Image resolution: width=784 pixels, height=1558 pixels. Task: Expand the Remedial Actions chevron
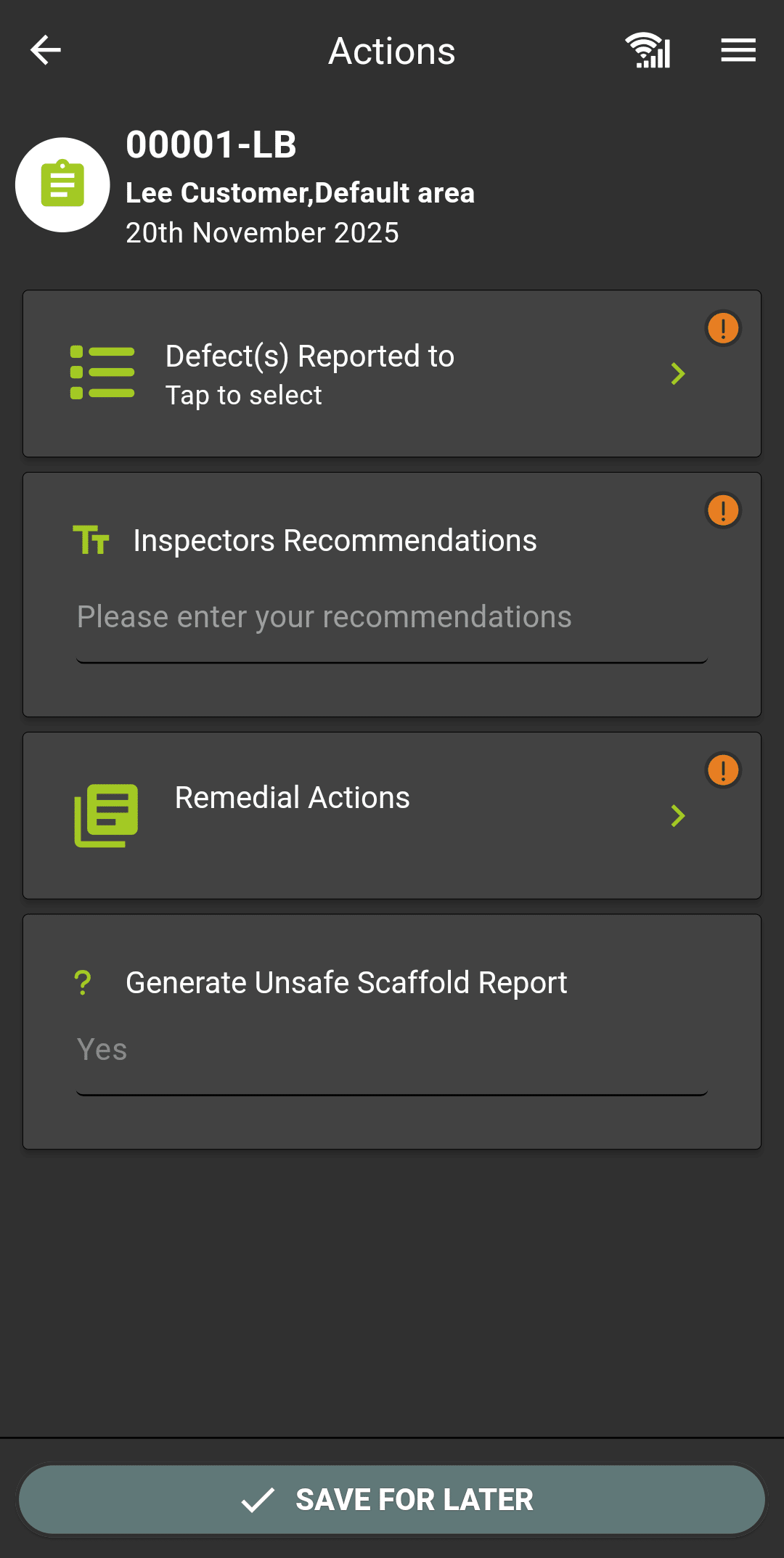[x=678, y=816]
